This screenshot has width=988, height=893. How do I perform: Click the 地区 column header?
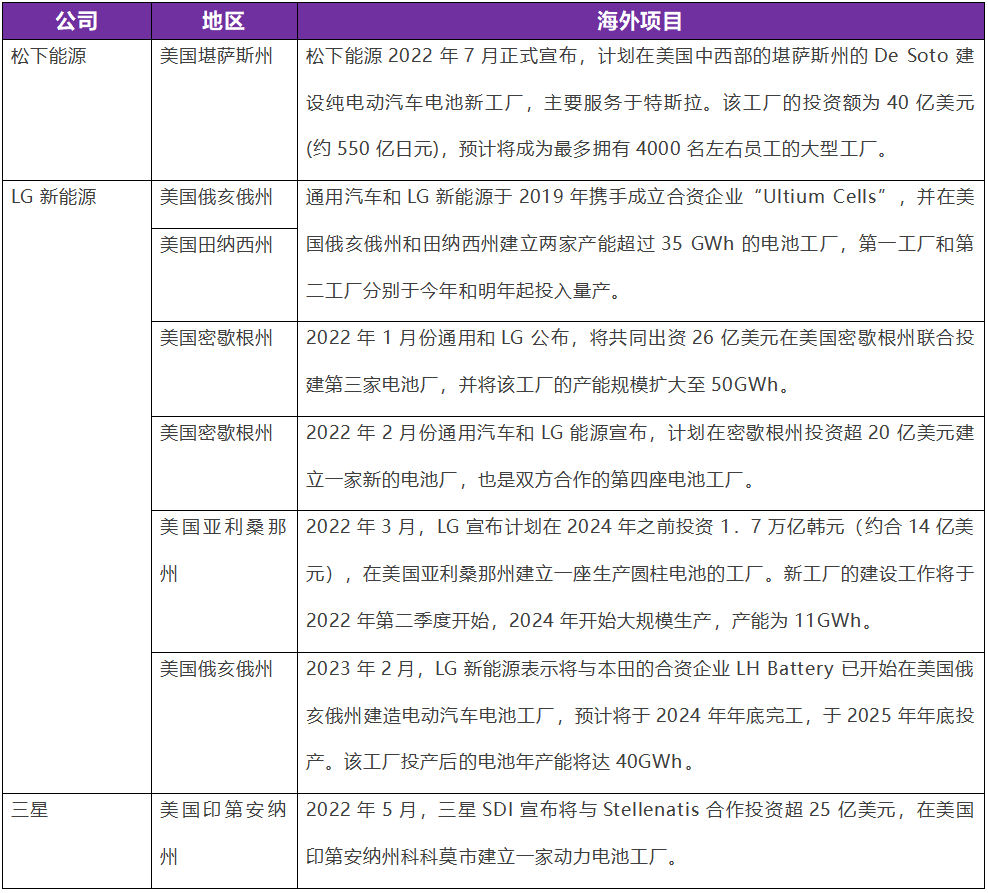point(224,21)
